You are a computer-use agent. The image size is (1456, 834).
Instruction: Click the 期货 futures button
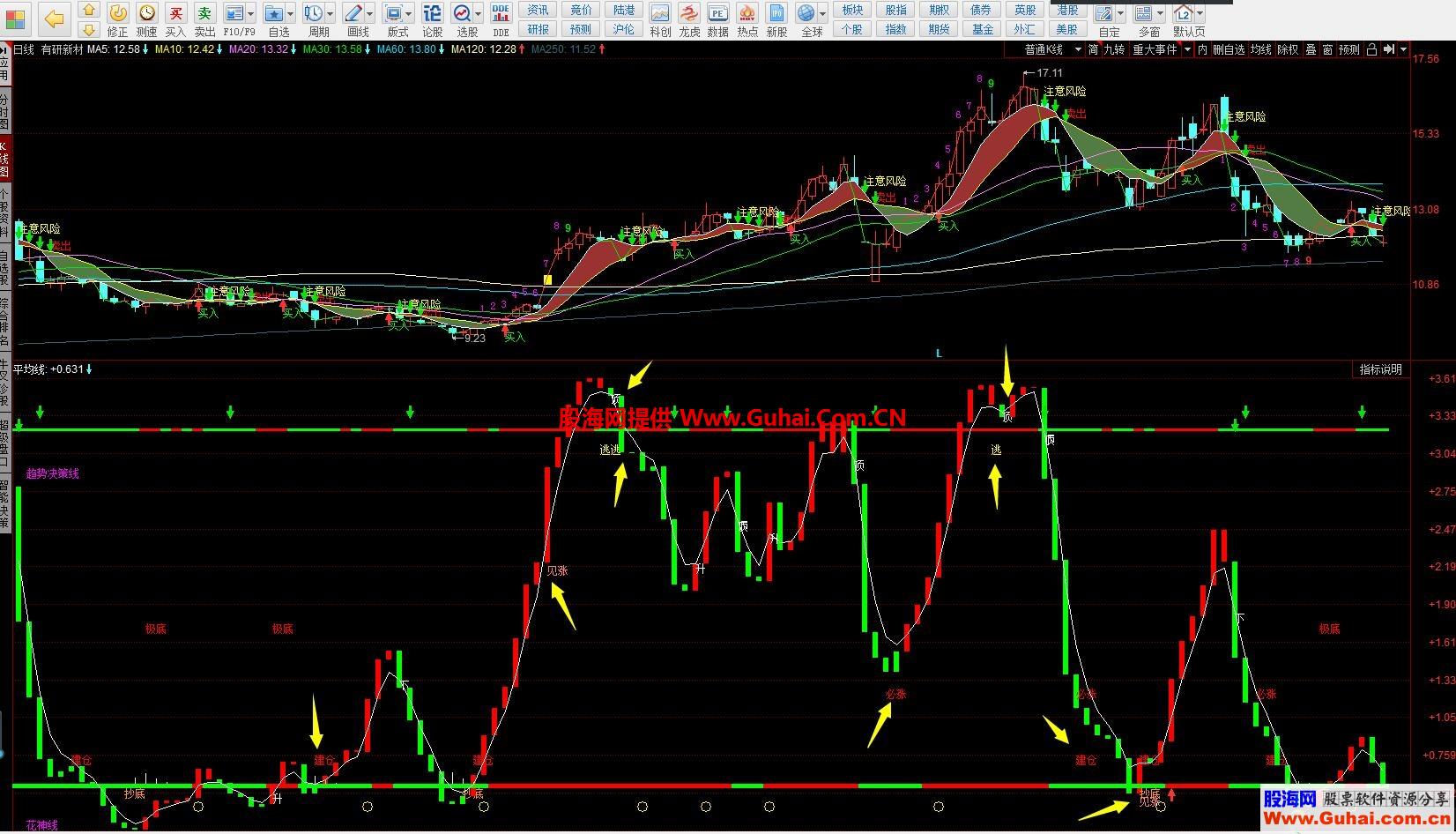click(939, 29)
